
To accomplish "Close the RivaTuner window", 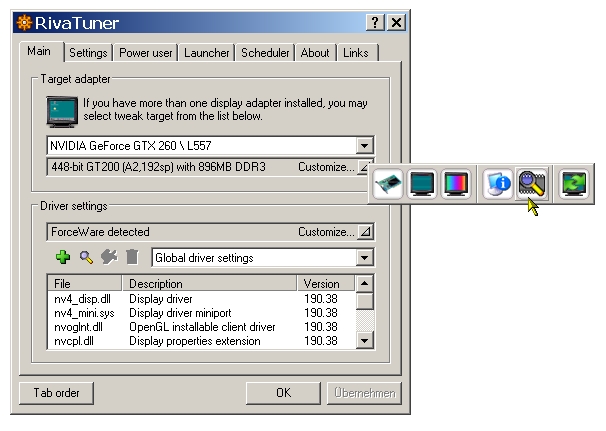I will tap(396, 22).
